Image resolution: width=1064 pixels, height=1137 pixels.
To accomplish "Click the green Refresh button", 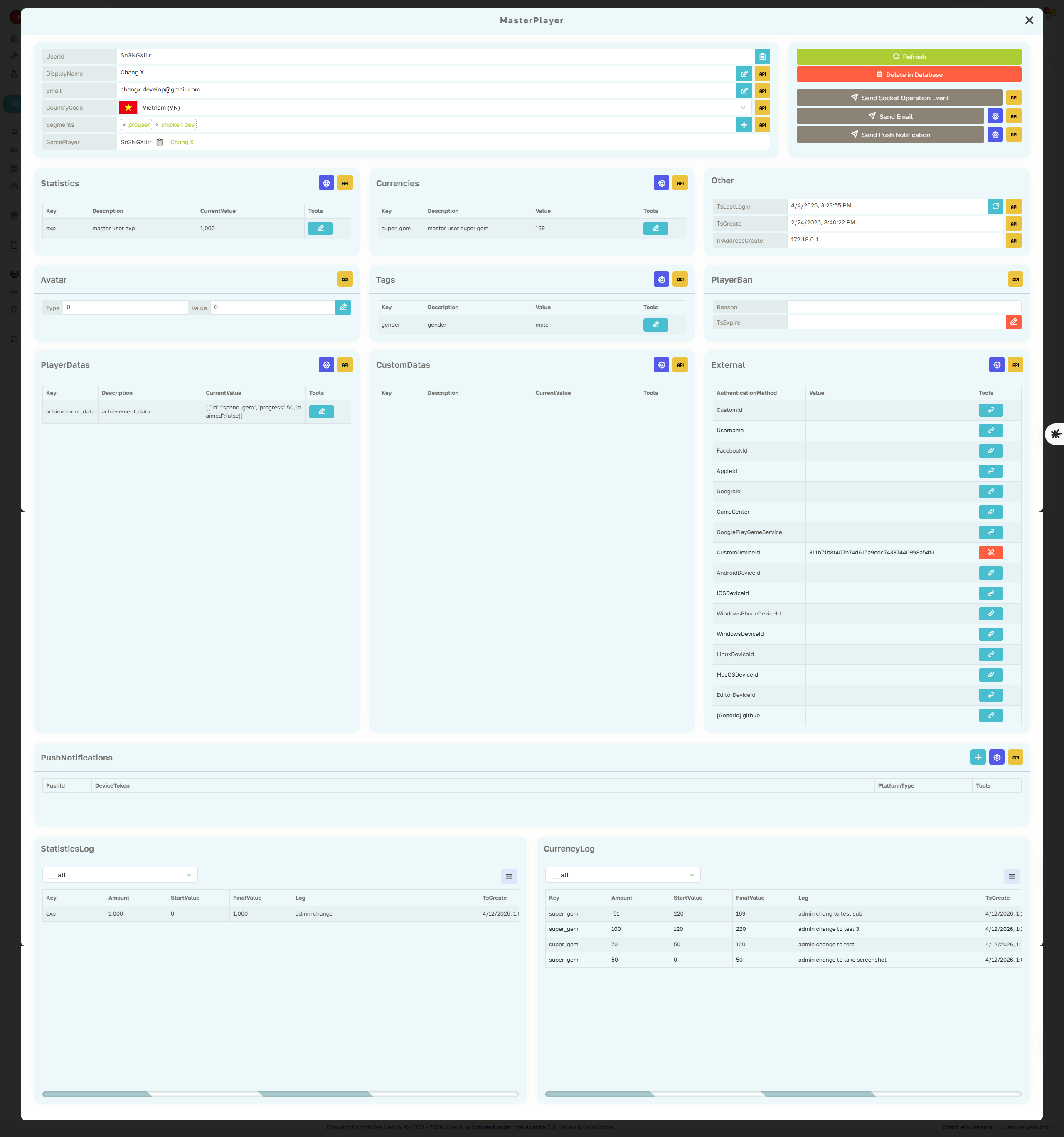I will [909, 57].
